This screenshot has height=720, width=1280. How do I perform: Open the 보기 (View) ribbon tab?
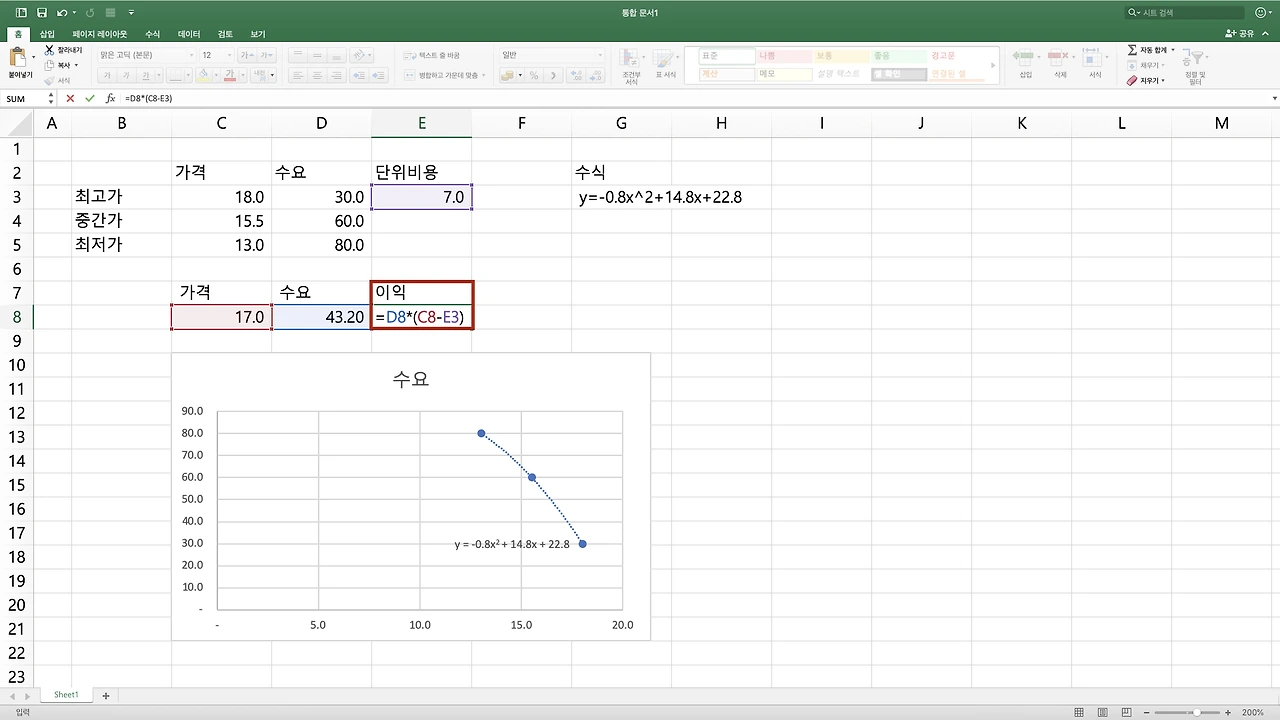[x=258, y=34]
